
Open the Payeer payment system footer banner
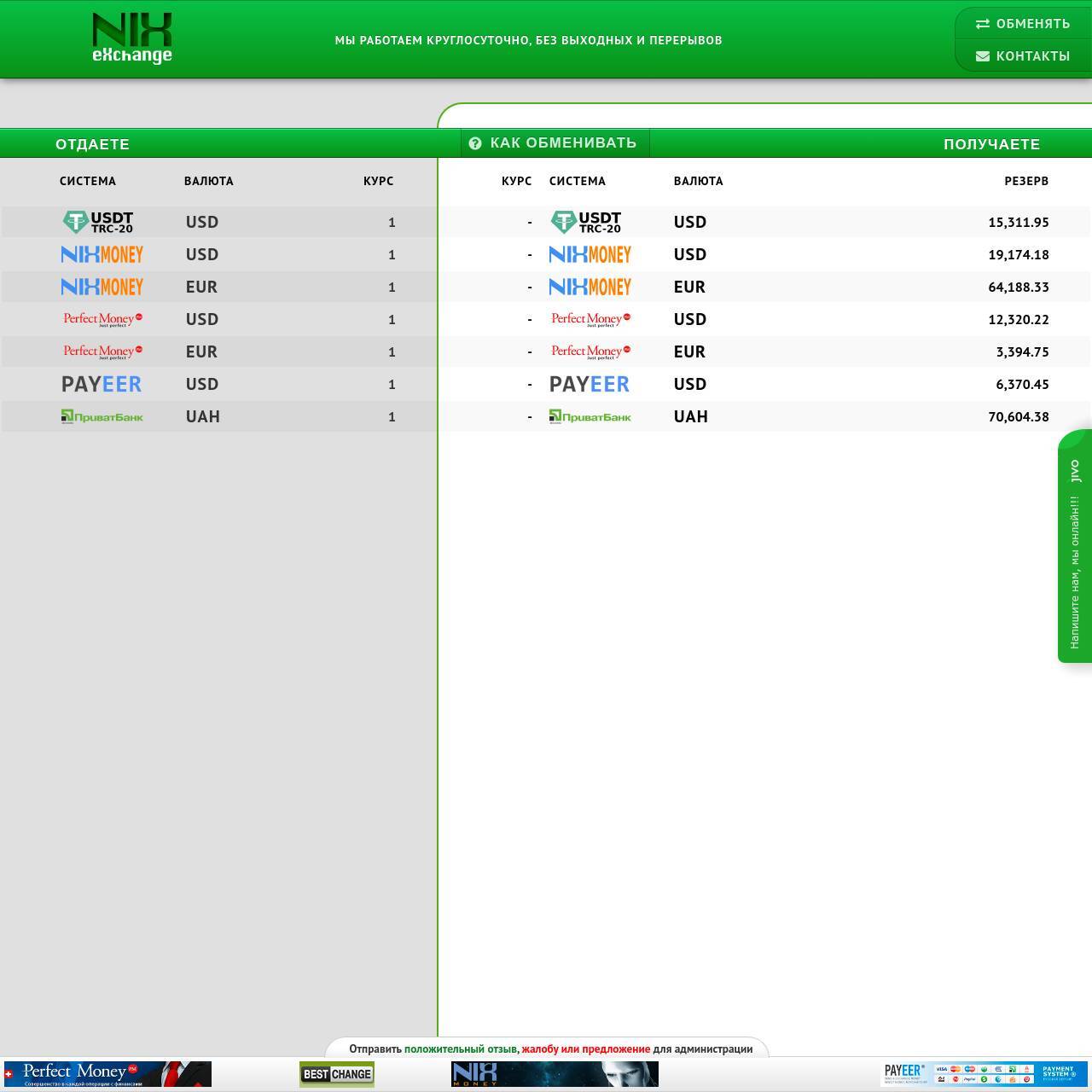[x=984, y=1074]
